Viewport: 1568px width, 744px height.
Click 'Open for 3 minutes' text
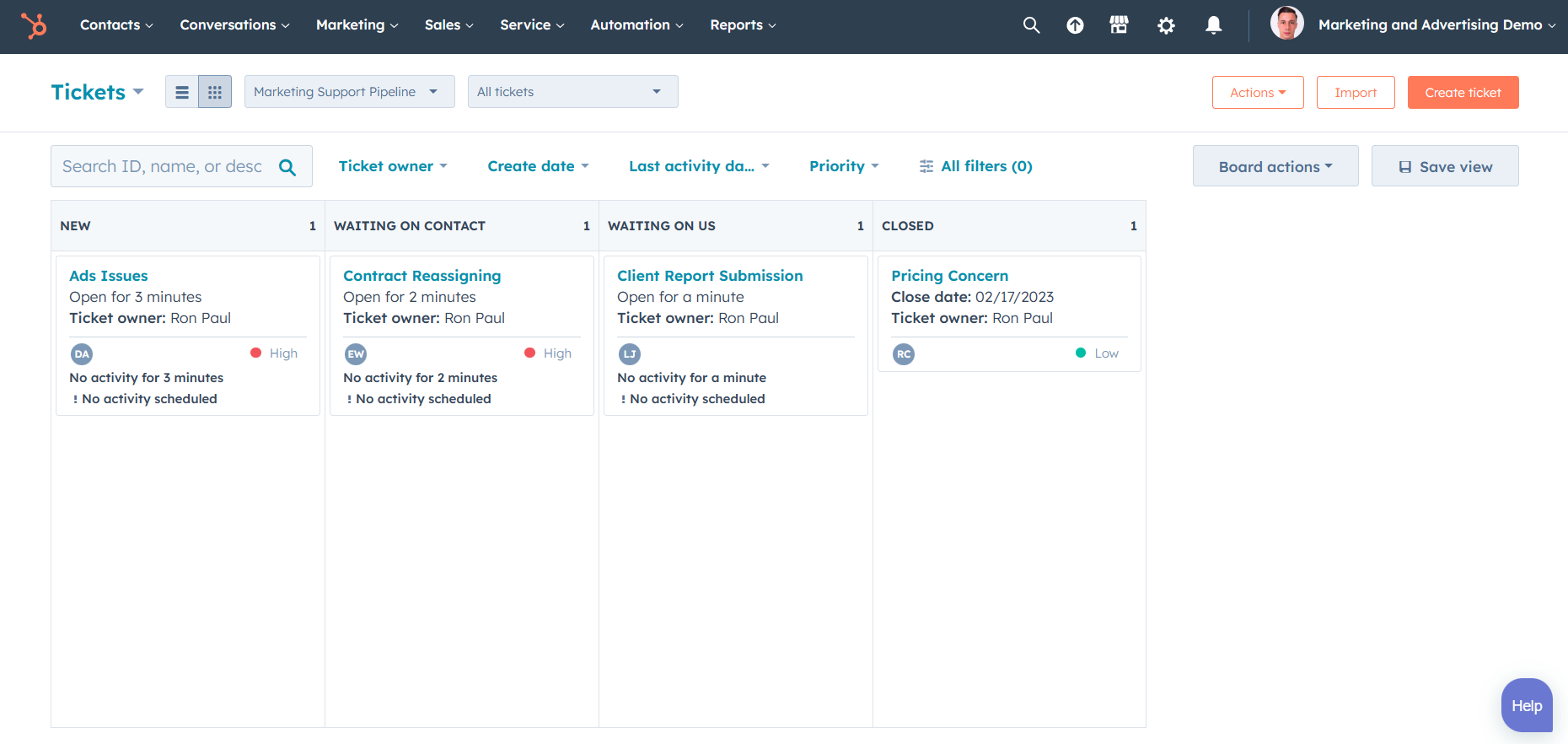coord(136,297)
